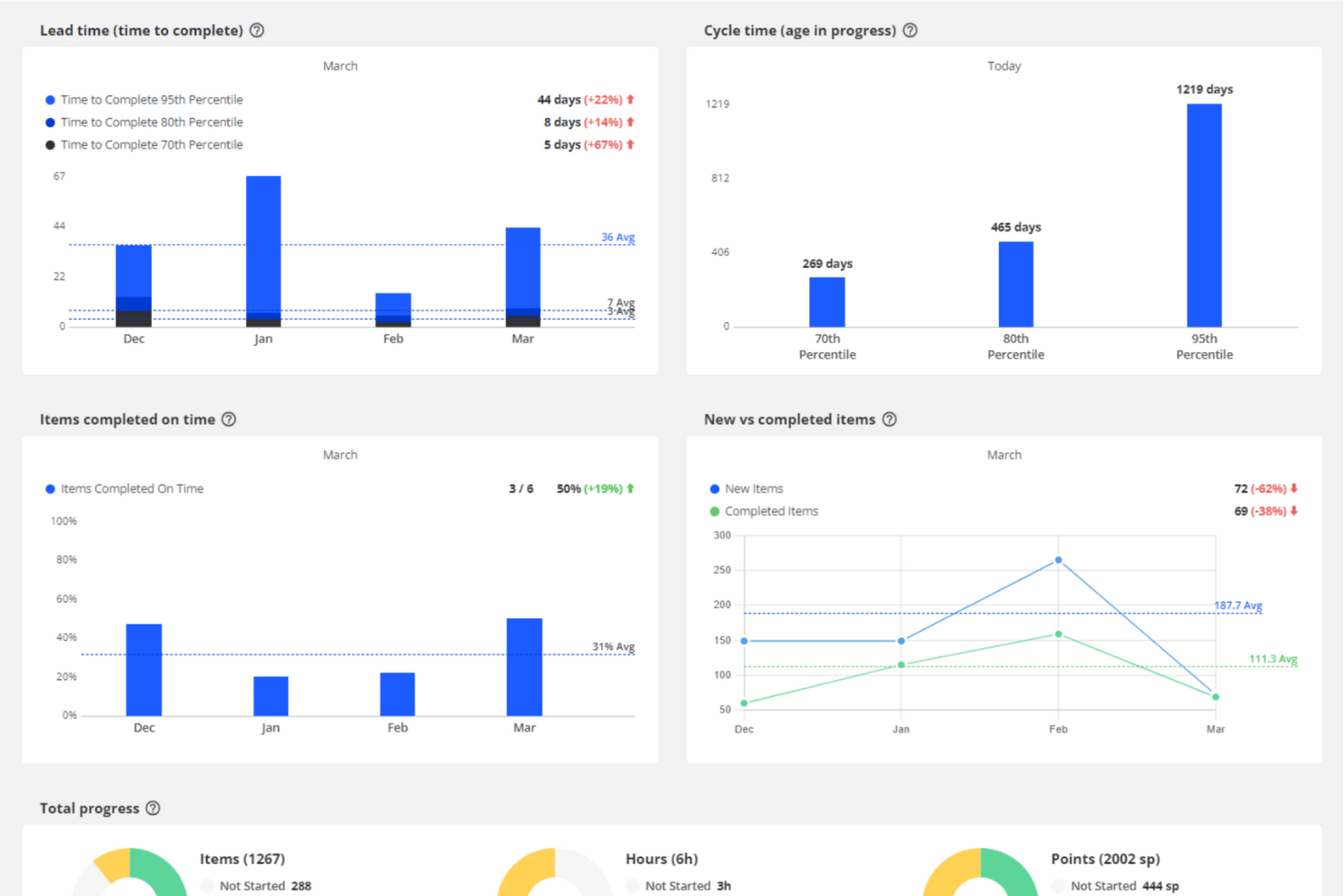Select the Hours (6h) heading
The image size is (1344, 896).
point(661,859)
